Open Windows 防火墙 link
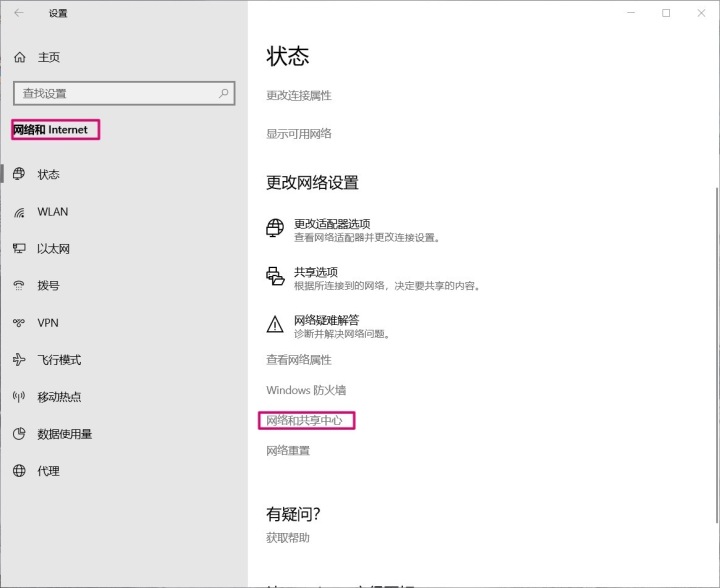Viewport: 720px width, 588px height. point(306,390)
